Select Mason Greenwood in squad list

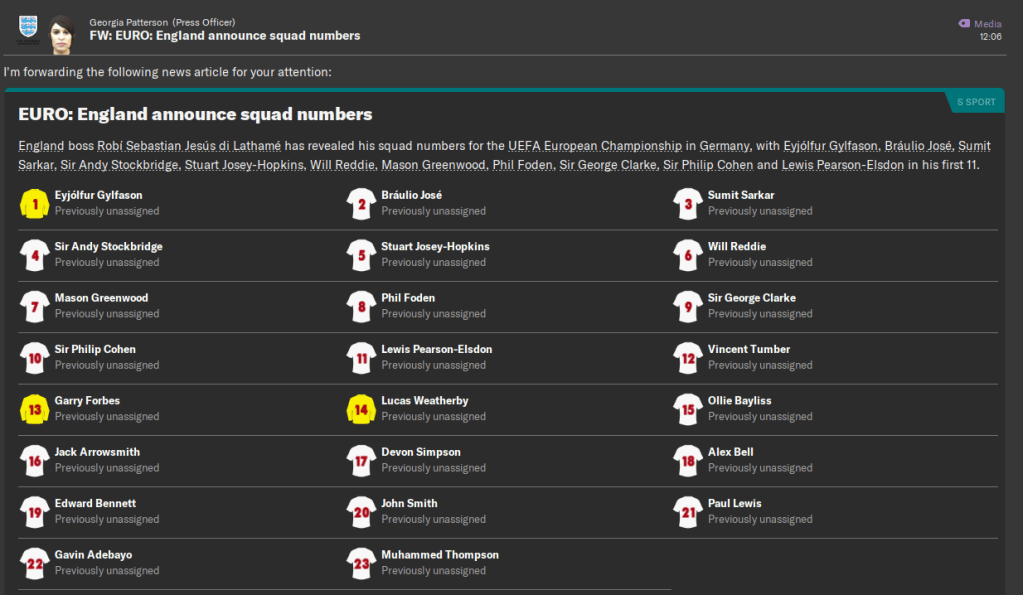pos(101,298)
